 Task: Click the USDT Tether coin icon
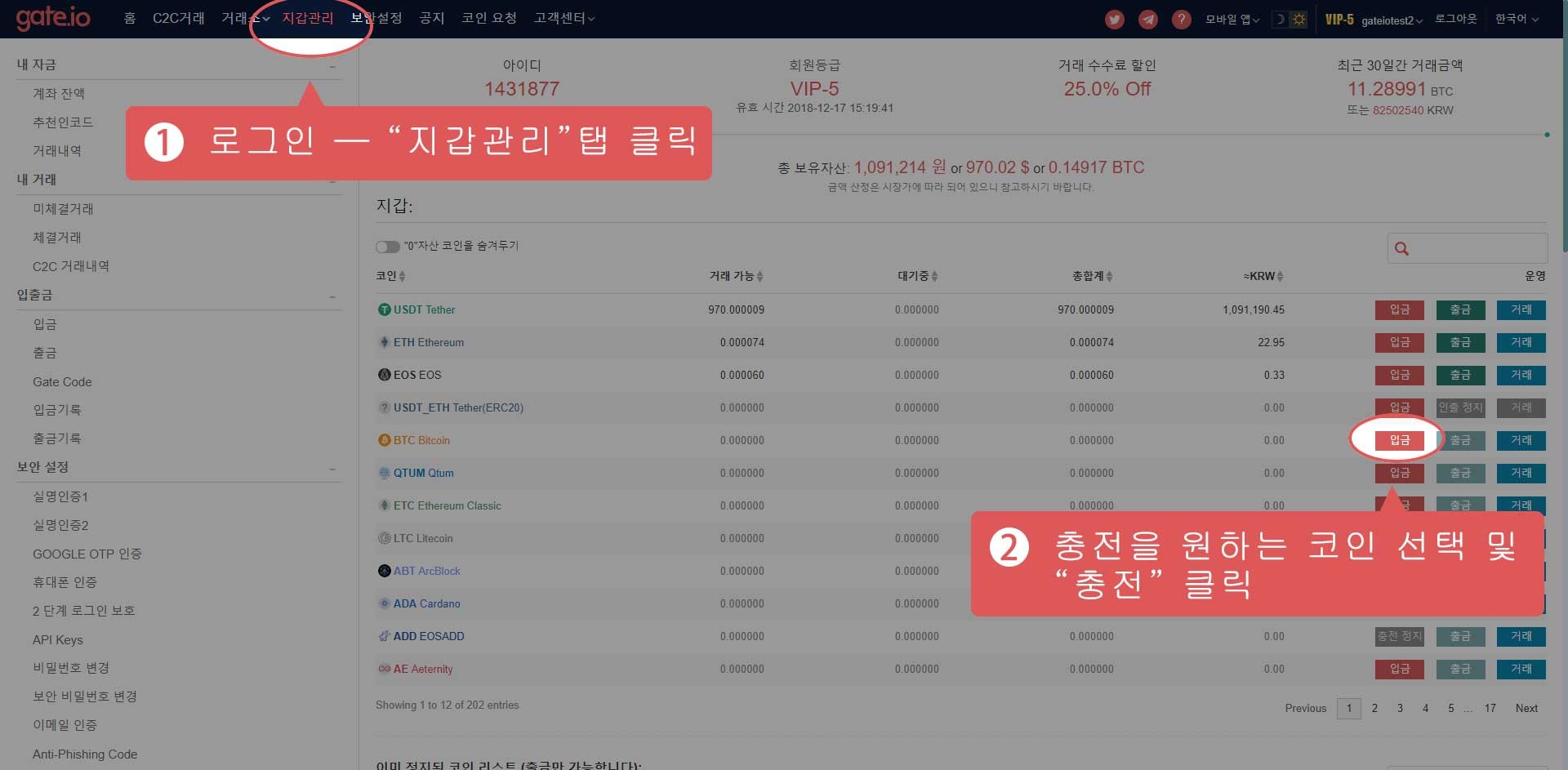pyautogui.click(x=384, y=309)
